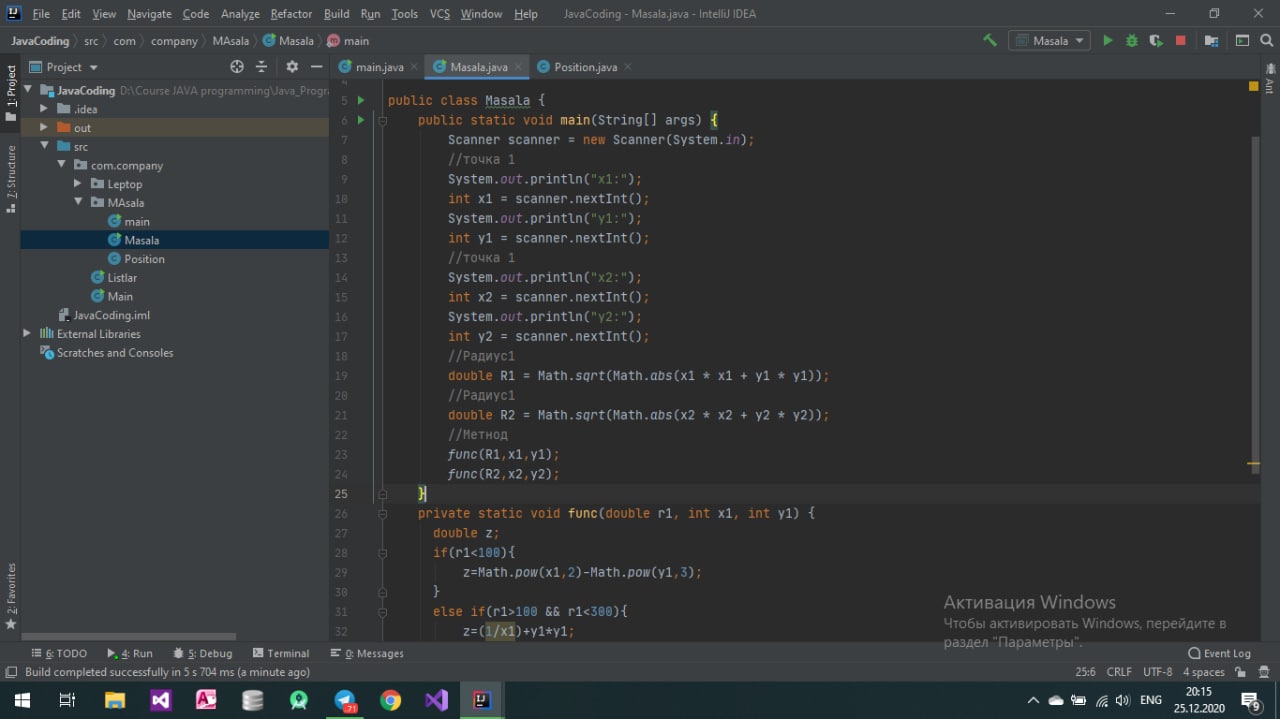Open the Project Structure dialog icon

tap(1212, 41)
